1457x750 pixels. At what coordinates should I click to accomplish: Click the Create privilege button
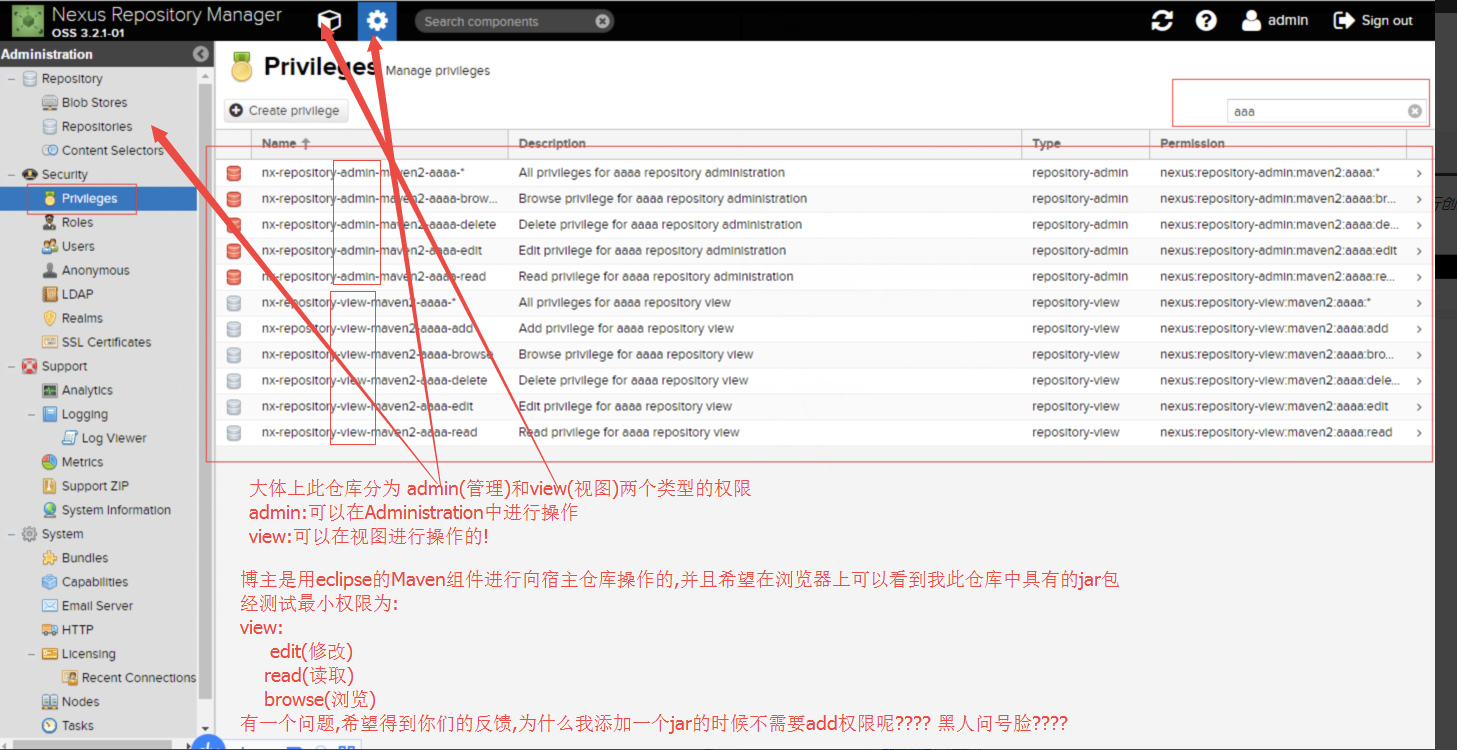coord(286,110)
